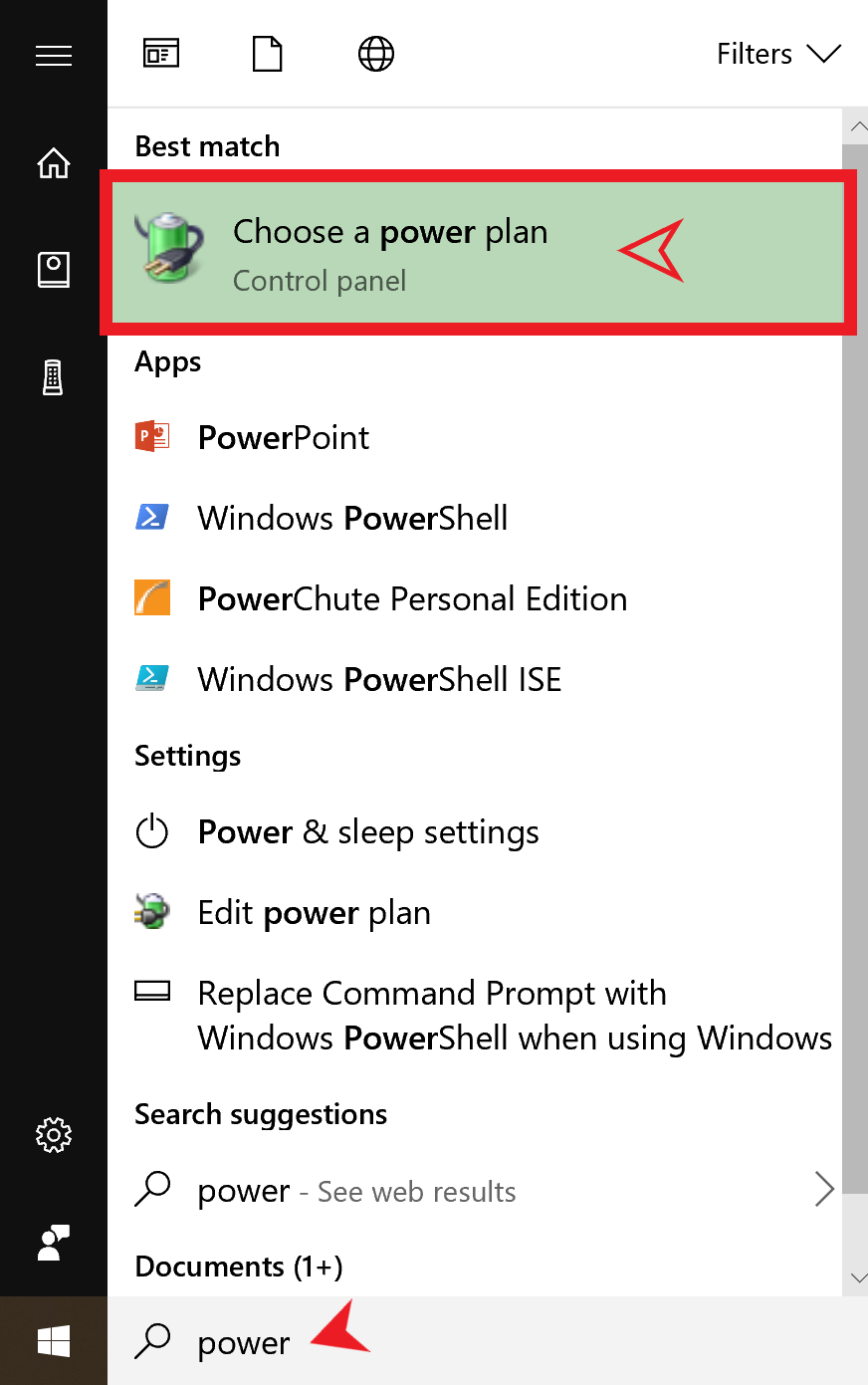The height and width of the screenshot is (1385, 868).
Task: Open the hamburger menu in the sidebar
Action: tap(54, 56)
